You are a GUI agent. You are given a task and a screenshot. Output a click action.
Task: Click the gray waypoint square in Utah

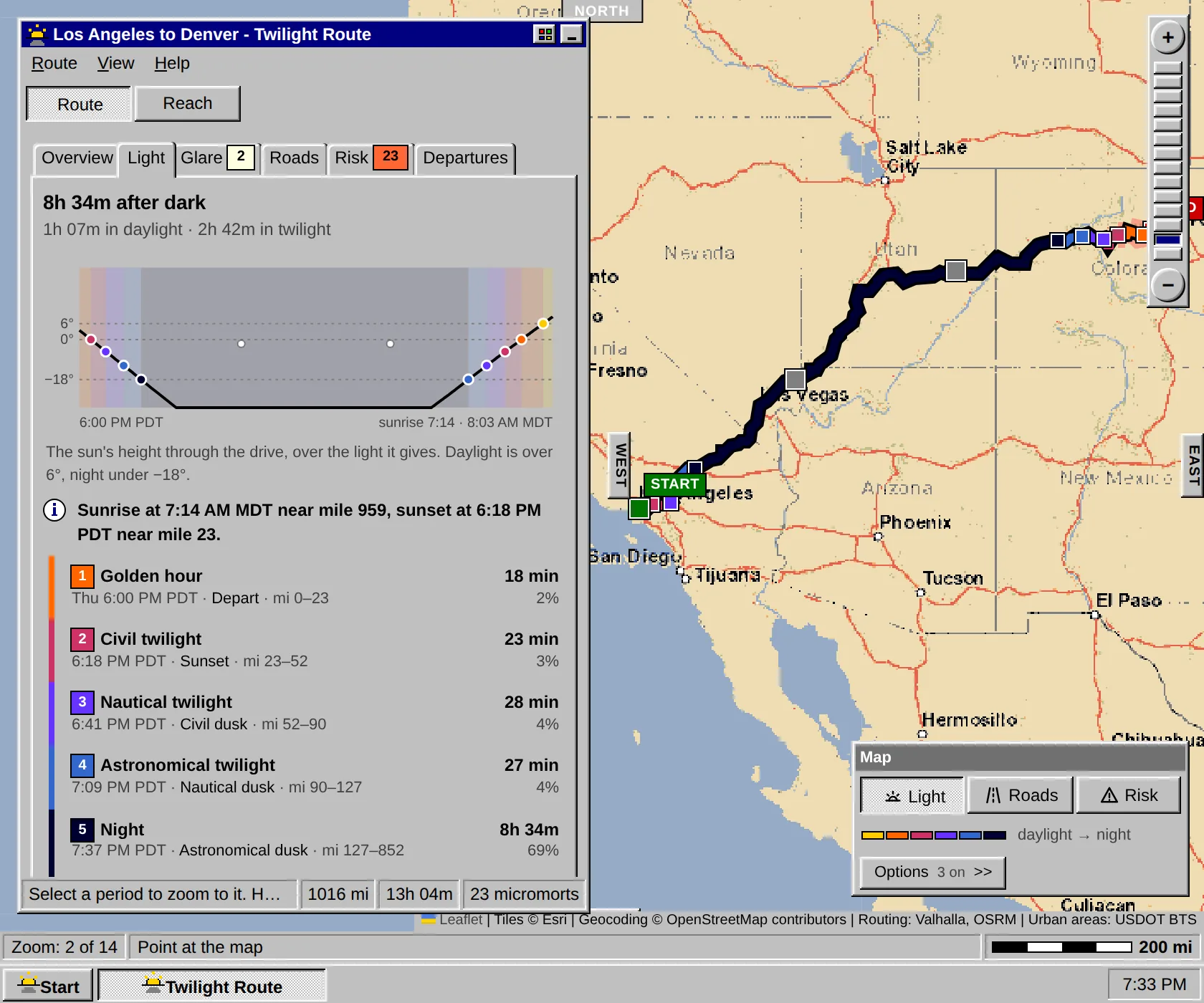(x=955, y=270)
